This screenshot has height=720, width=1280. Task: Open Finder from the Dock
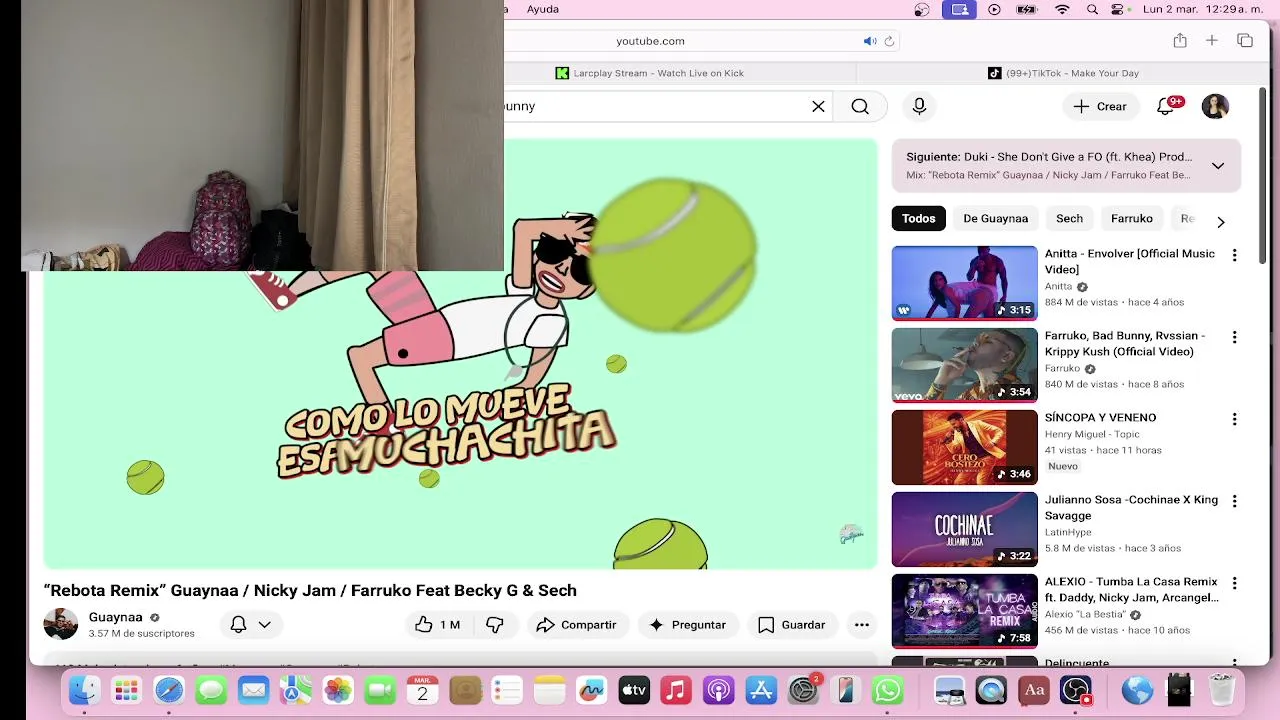coord(84,690)
